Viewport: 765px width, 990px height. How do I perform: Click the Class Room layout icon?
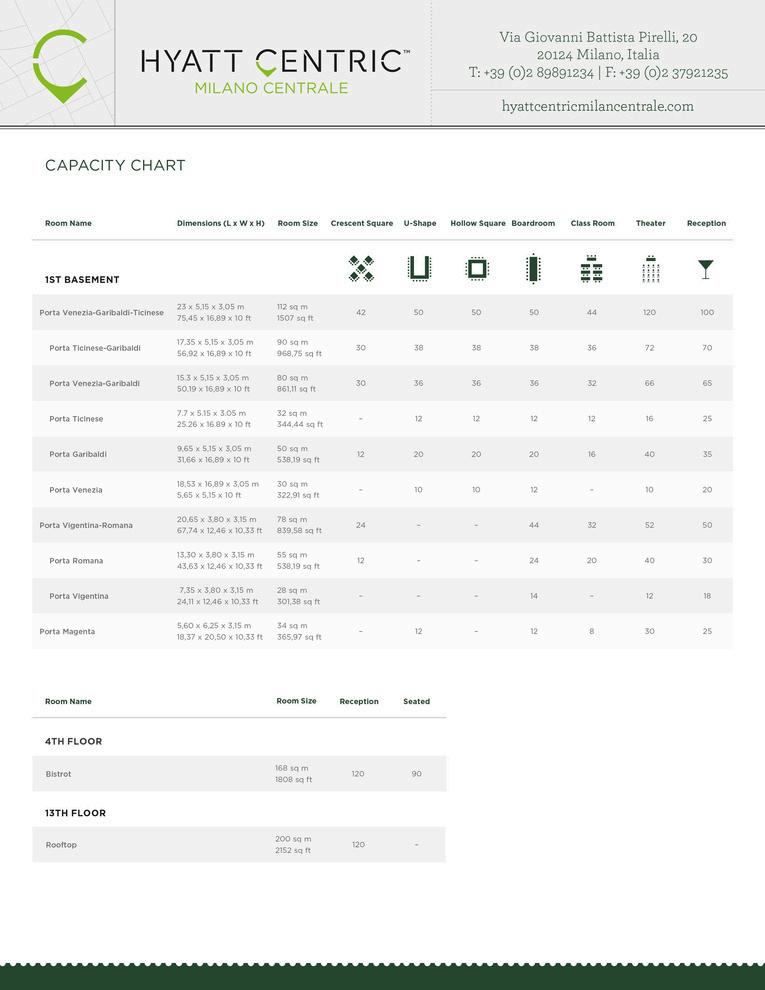click(x=591, y=269)
